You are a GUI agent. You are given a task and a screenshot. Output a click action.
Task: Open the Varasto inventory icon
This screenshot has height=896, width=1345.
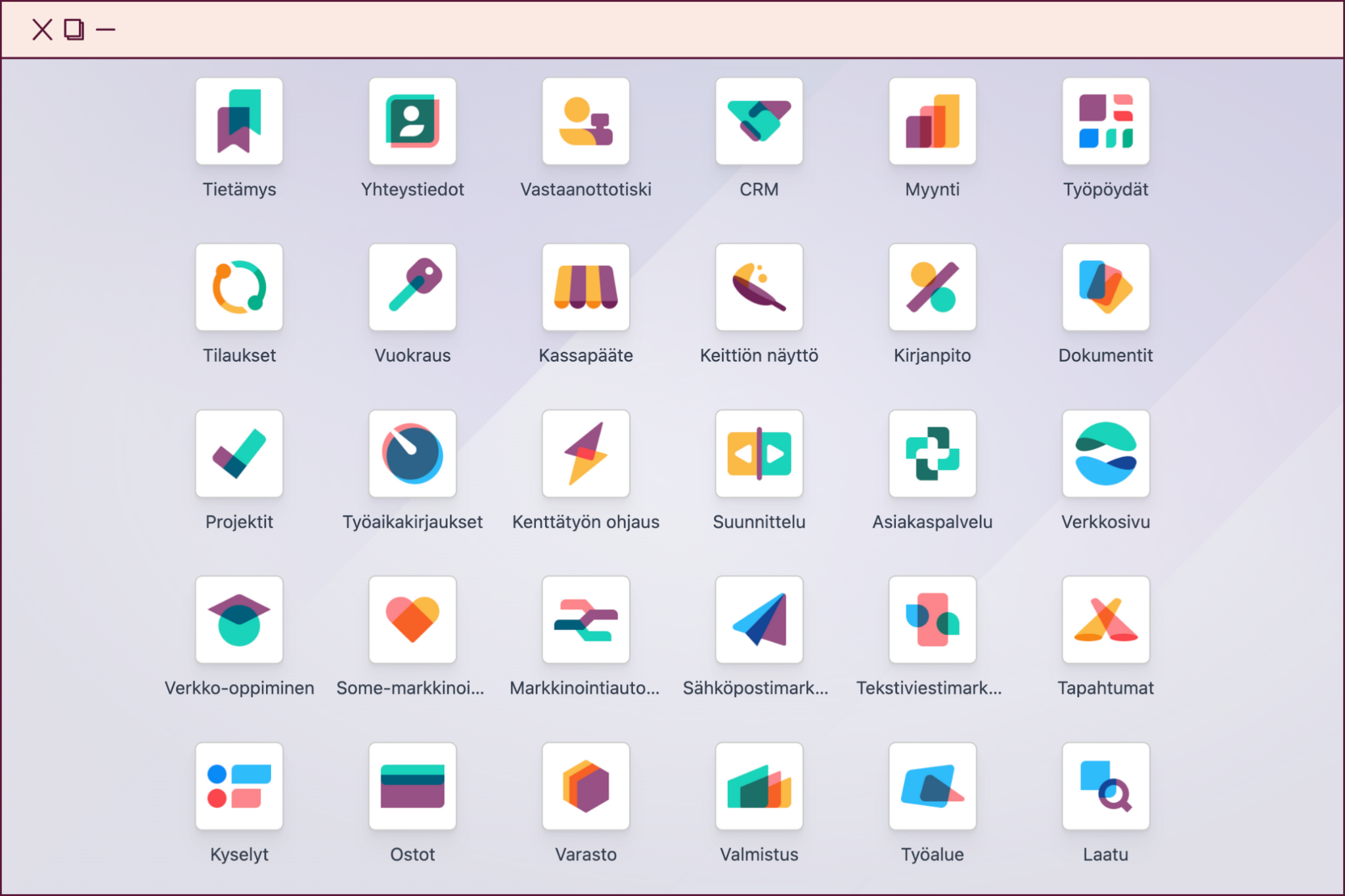(585, 786)
